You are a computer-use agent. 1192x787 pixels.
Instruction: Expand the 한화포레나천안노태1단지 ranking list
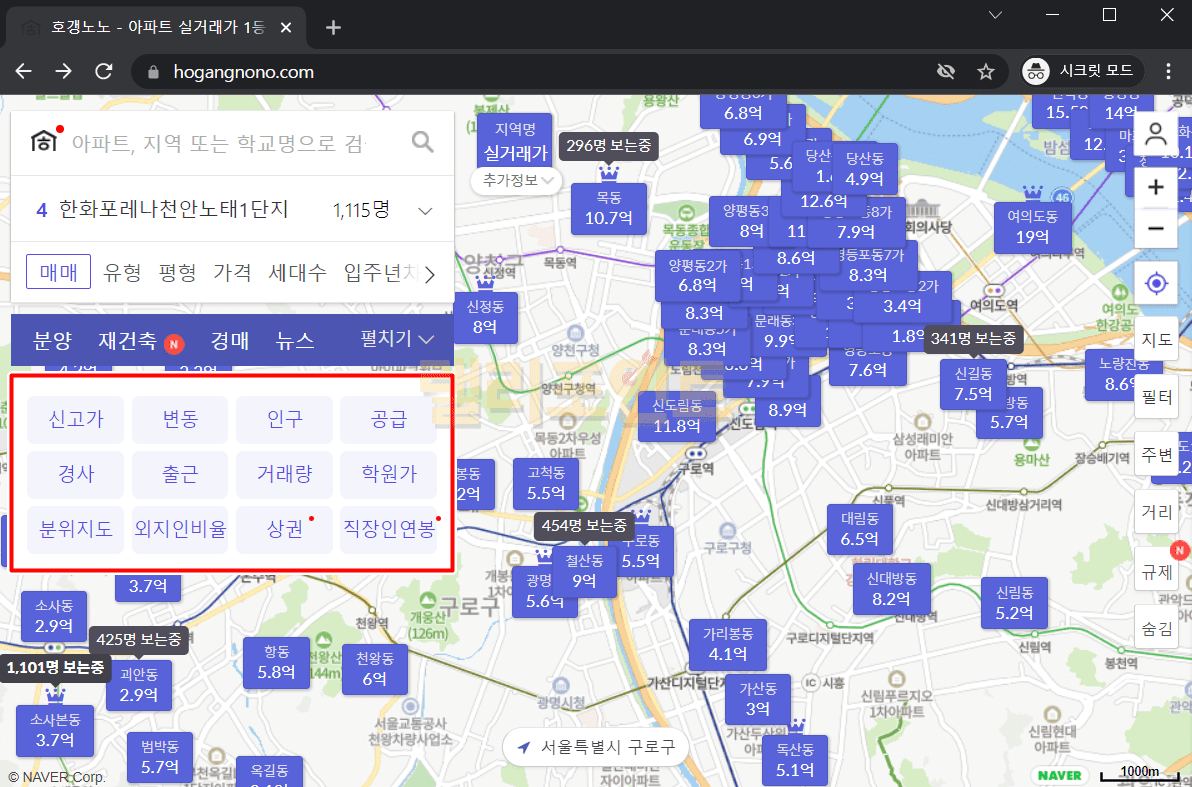click(x=425, y=211)
